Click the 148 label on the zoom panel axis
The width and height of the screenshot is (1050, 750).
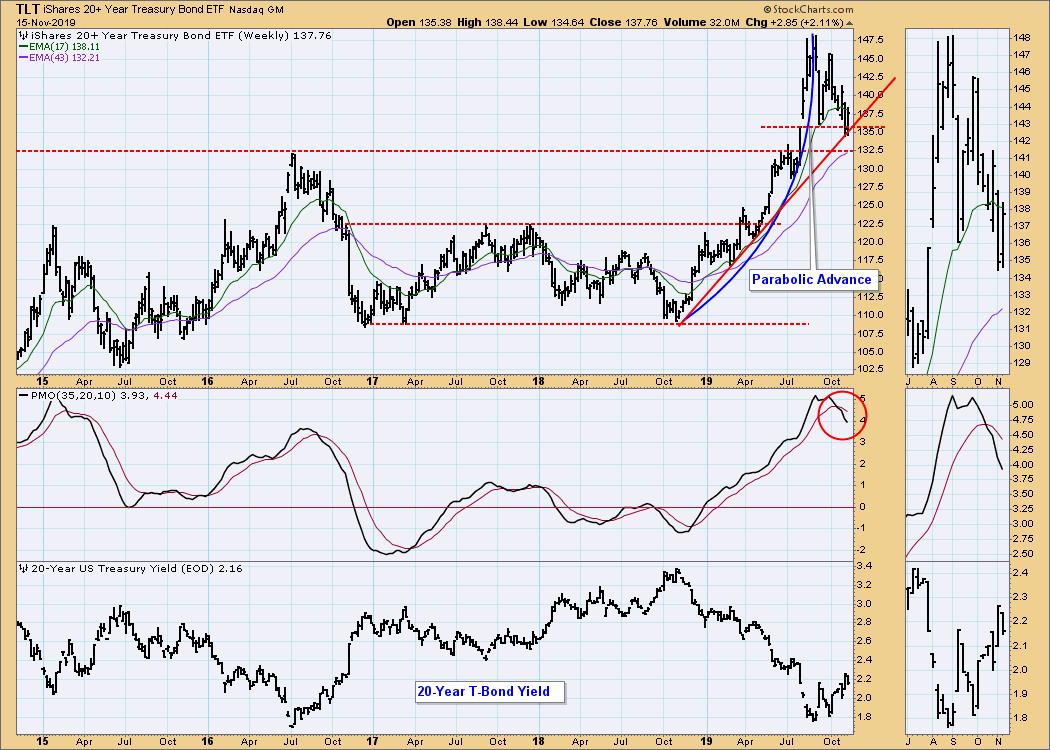[x=1022, y=38]
